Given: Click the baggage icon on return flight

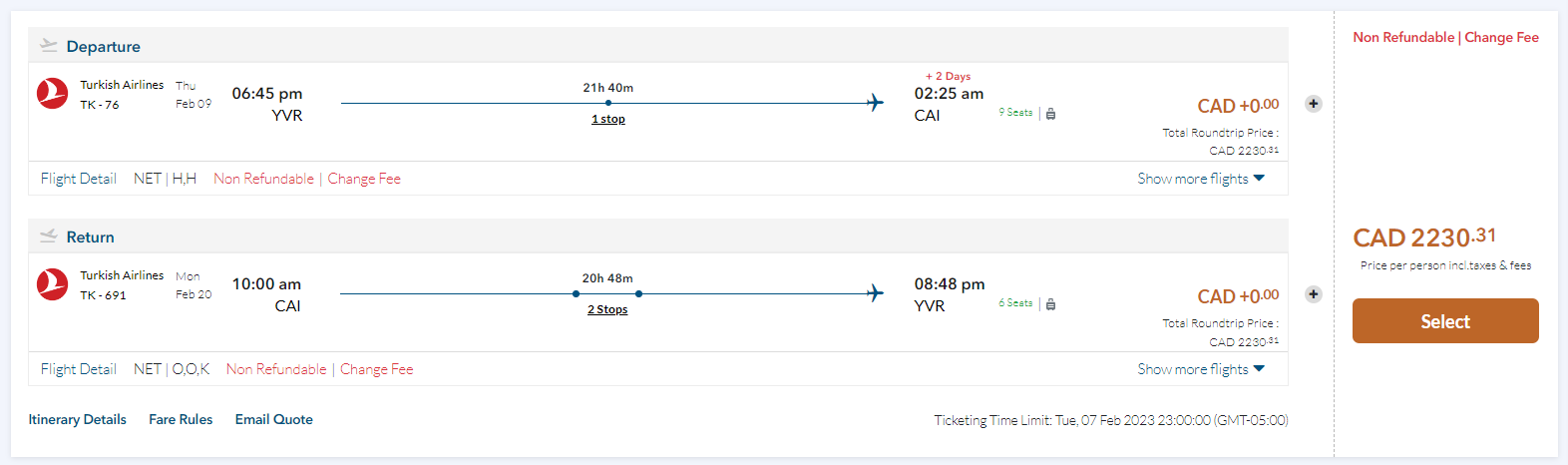Looking at the screenshot, I should pos(1050,304).
